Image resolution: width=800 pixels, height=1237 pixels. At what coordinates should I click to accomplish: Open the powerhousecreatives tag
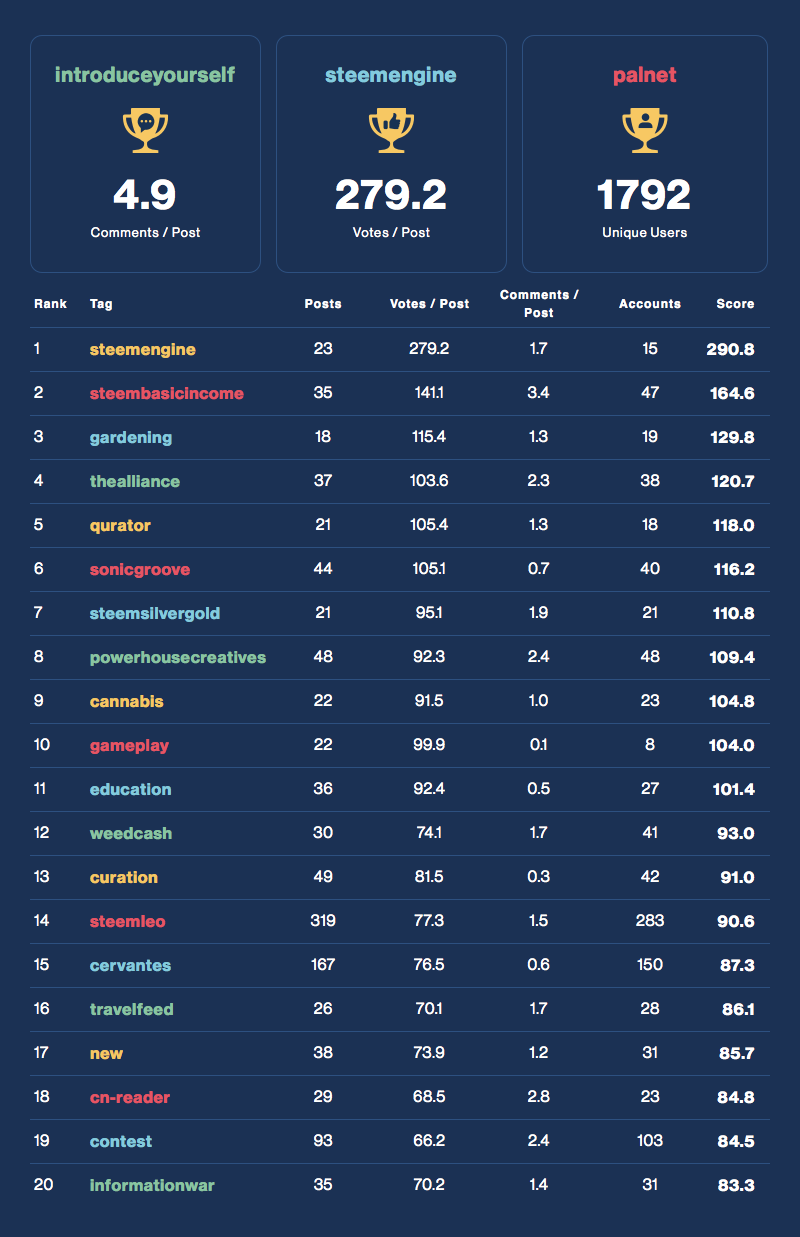pyautogui.click(x=178, y=657)
